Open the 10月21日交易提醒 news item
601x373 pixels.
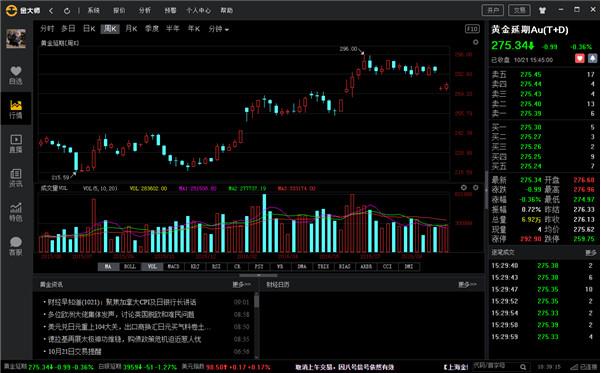[74, 352]
